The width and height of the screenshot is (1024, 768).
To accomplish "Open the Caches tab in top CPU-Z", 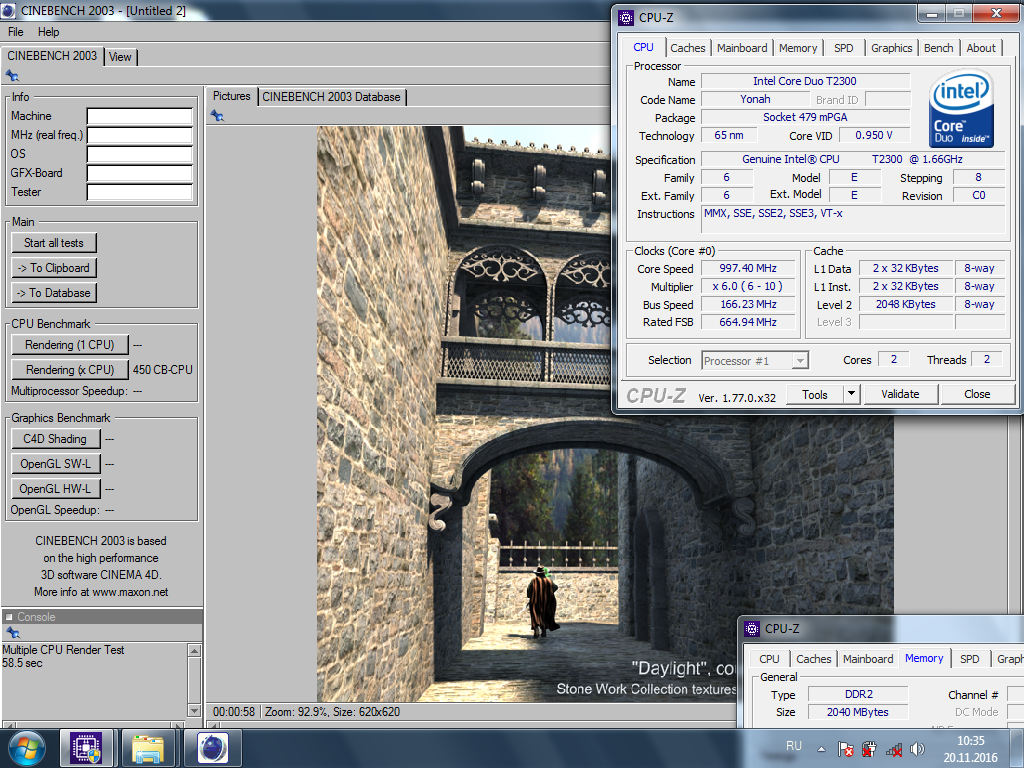I will pos(687,48).
